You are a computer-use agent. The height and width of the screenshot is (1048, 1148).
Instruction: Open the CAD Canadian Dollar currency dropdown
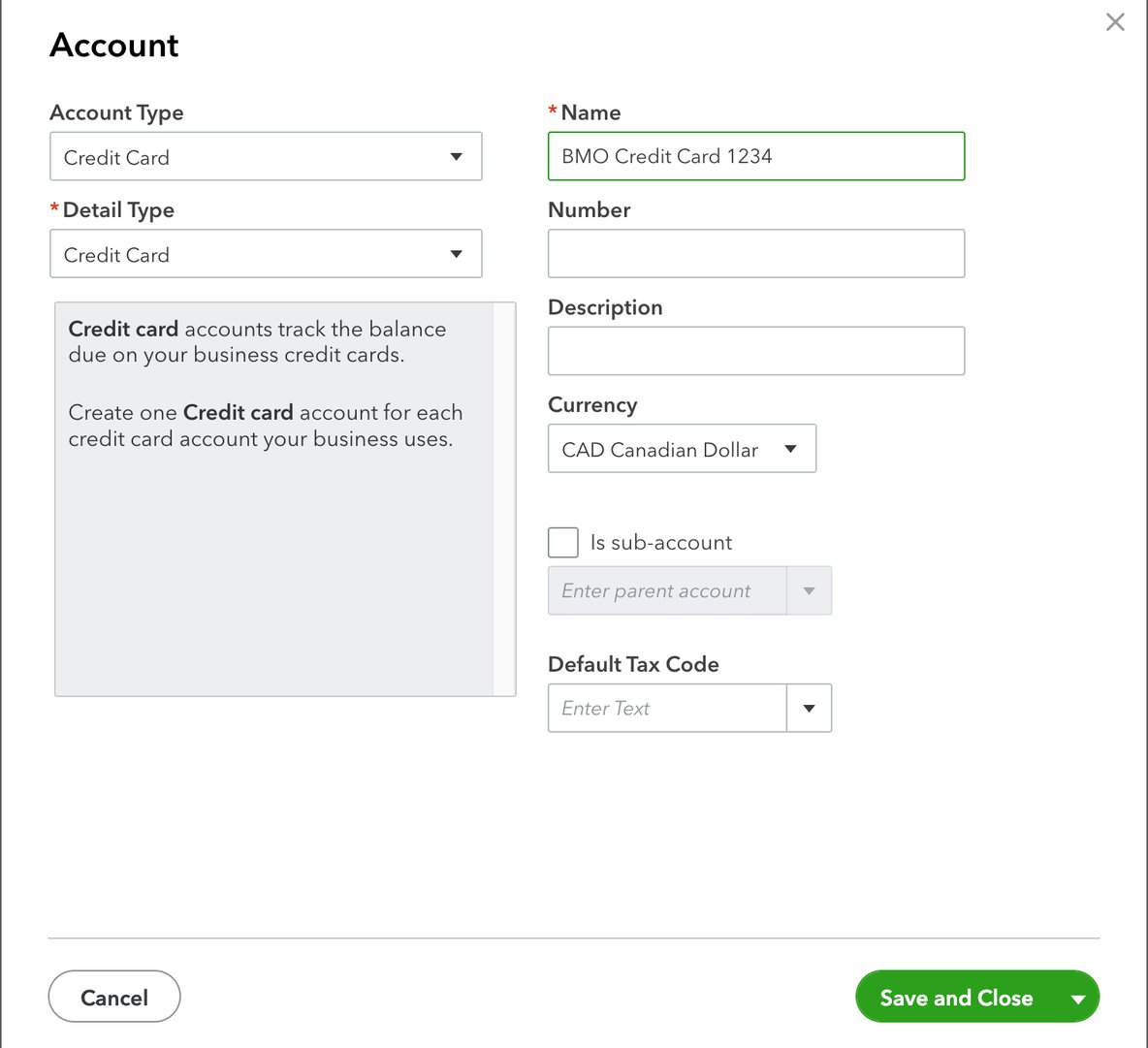pos(682,448)
